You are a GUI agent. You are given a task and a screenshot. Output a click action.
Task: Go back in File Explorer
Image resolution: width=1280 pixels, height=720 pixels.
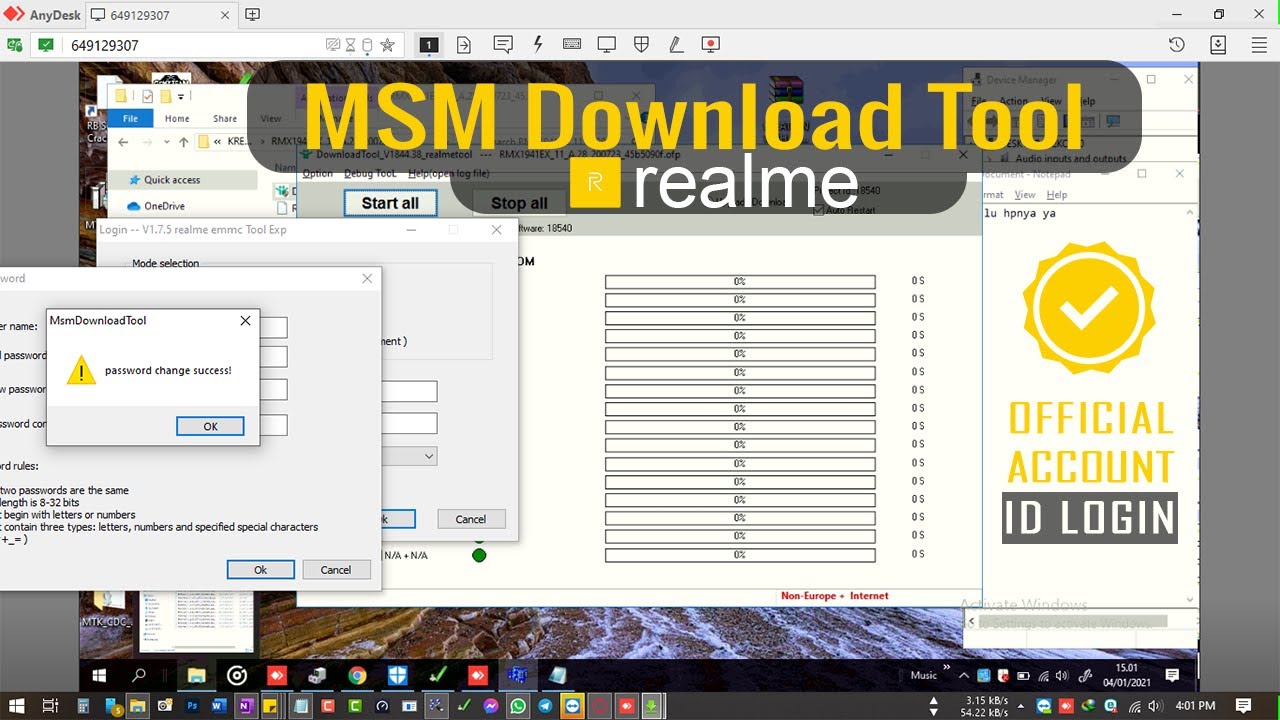123,143
